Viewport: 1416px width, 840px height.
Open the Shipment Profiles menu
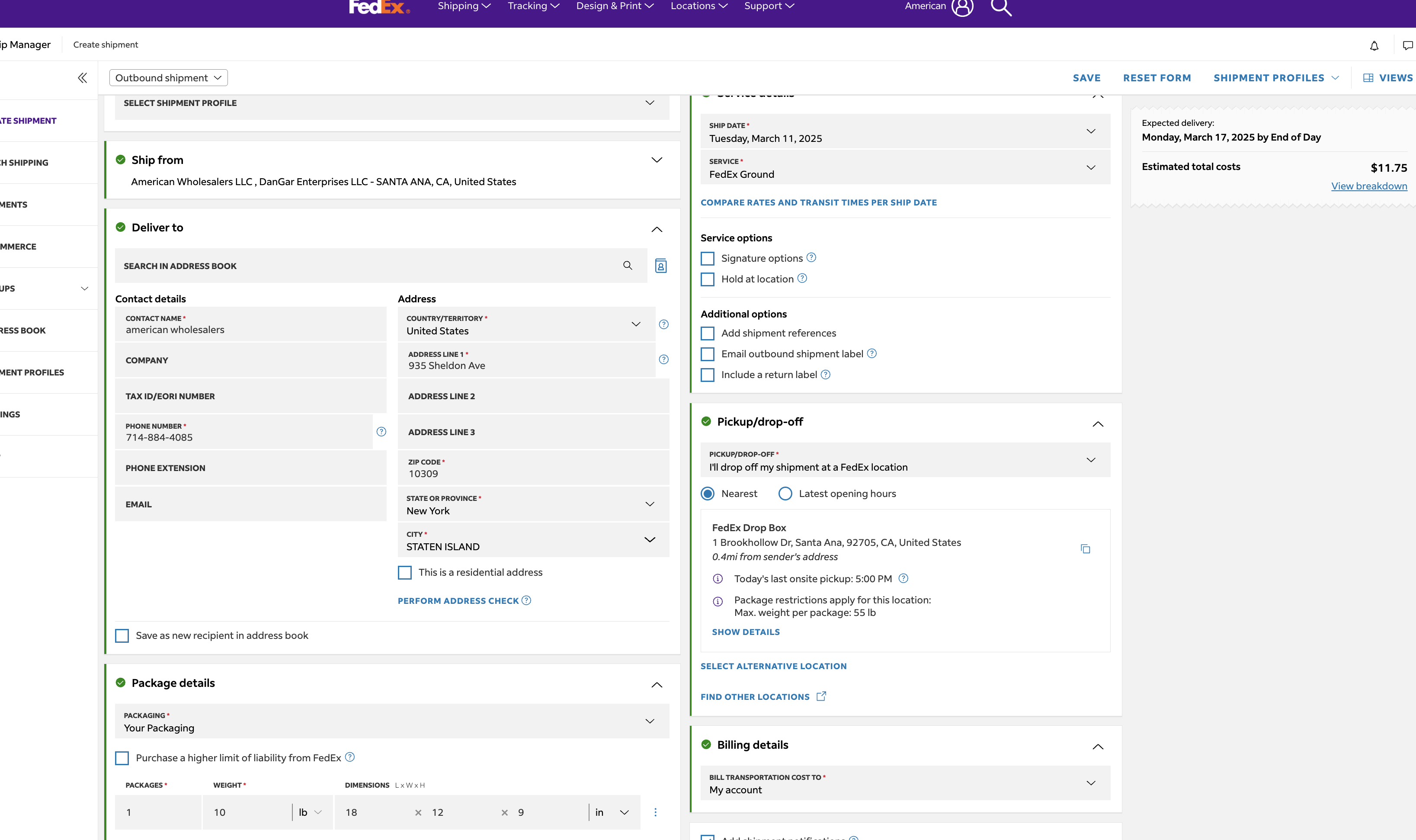tap(1275, 78)
